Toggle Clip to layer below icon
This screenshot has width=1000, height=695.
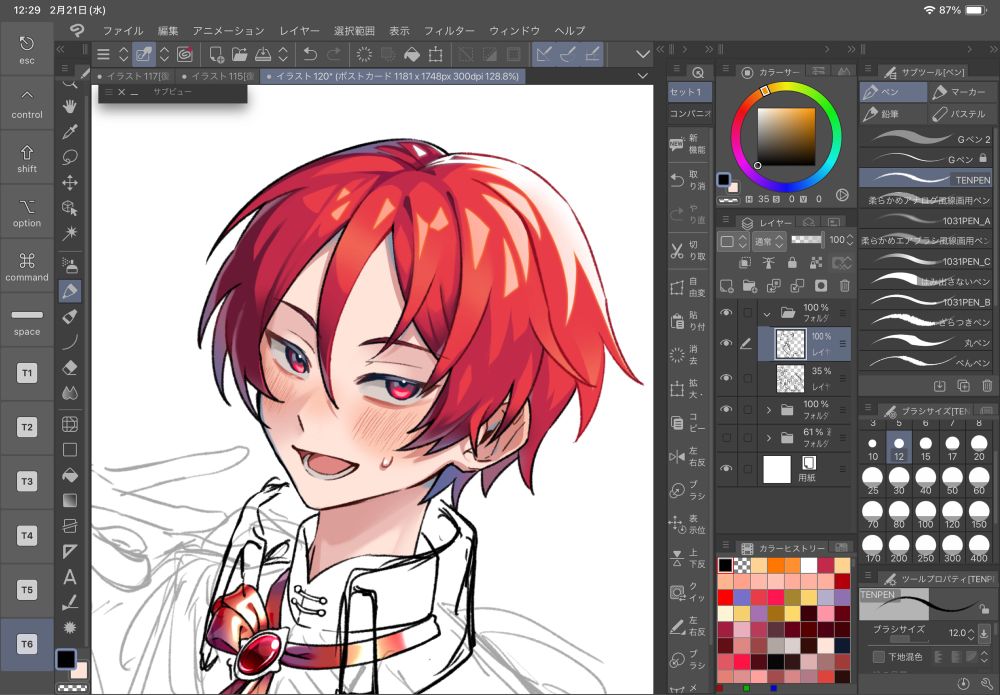745,263
